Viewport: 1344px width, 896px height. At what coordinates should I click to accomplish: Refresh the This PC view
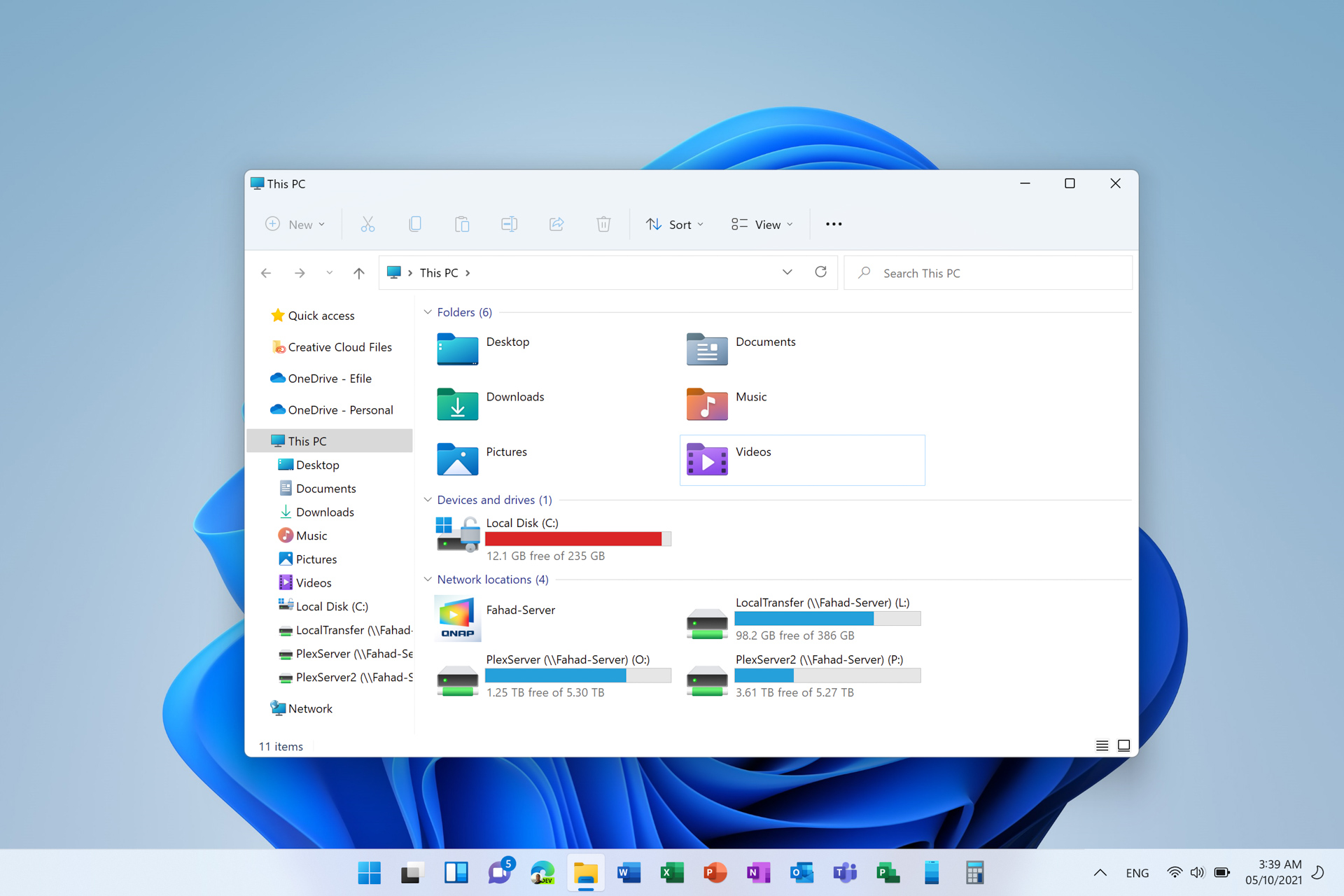(x=820, y=272)
